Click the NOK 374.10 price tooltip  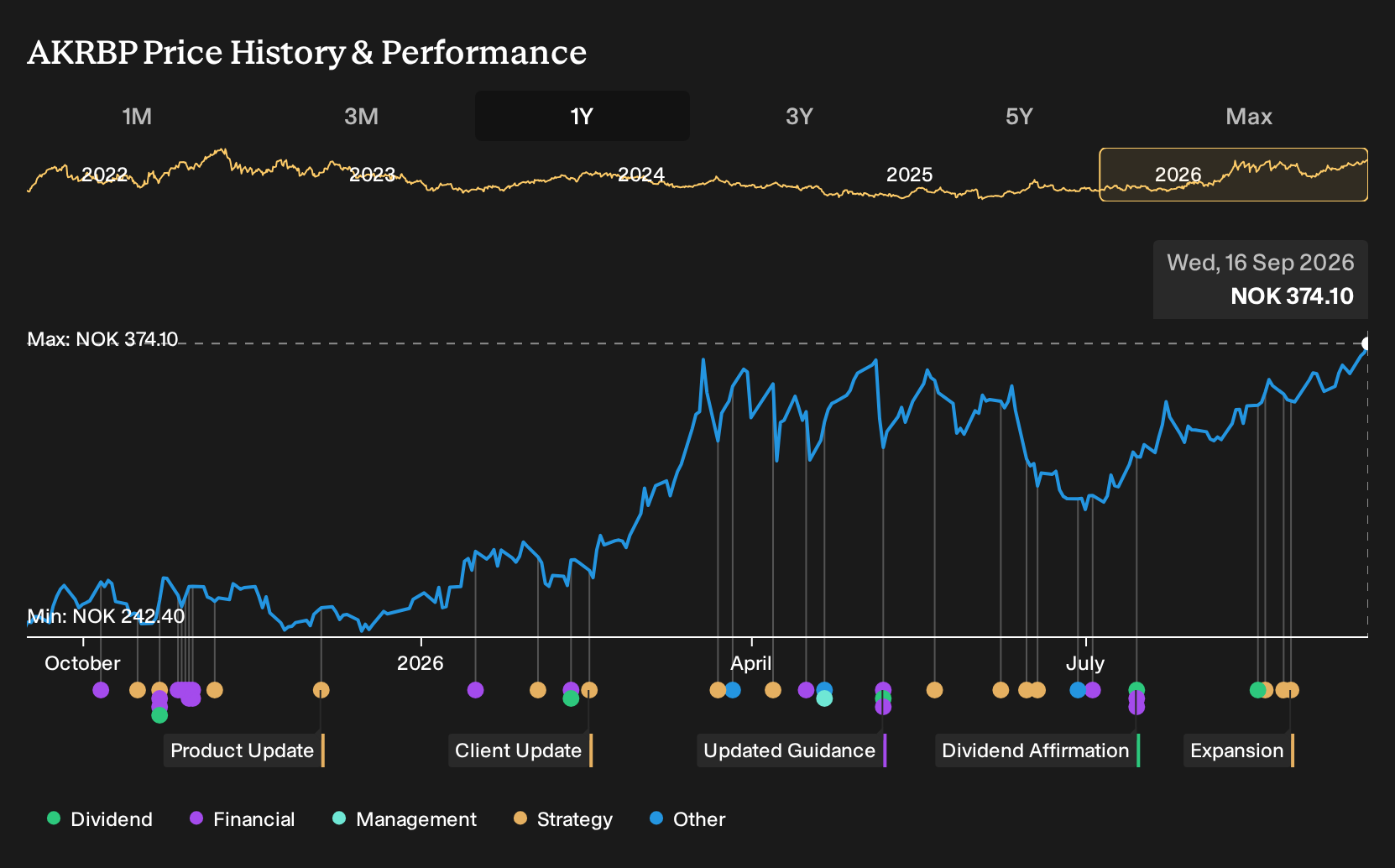pyautogui.click(x=1261, y=280)
